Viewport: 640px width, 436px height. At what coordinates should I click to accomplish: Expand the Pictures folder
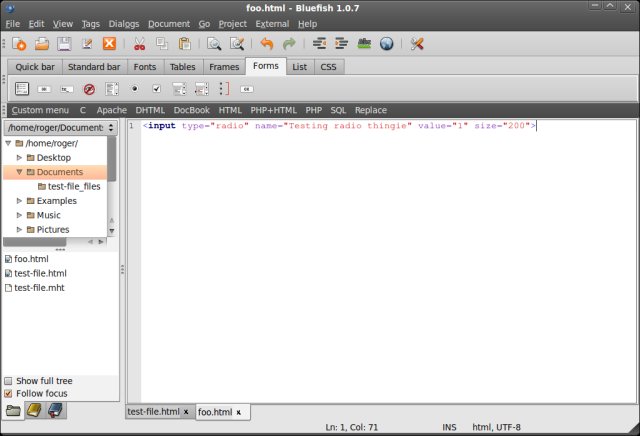[19, 229]
